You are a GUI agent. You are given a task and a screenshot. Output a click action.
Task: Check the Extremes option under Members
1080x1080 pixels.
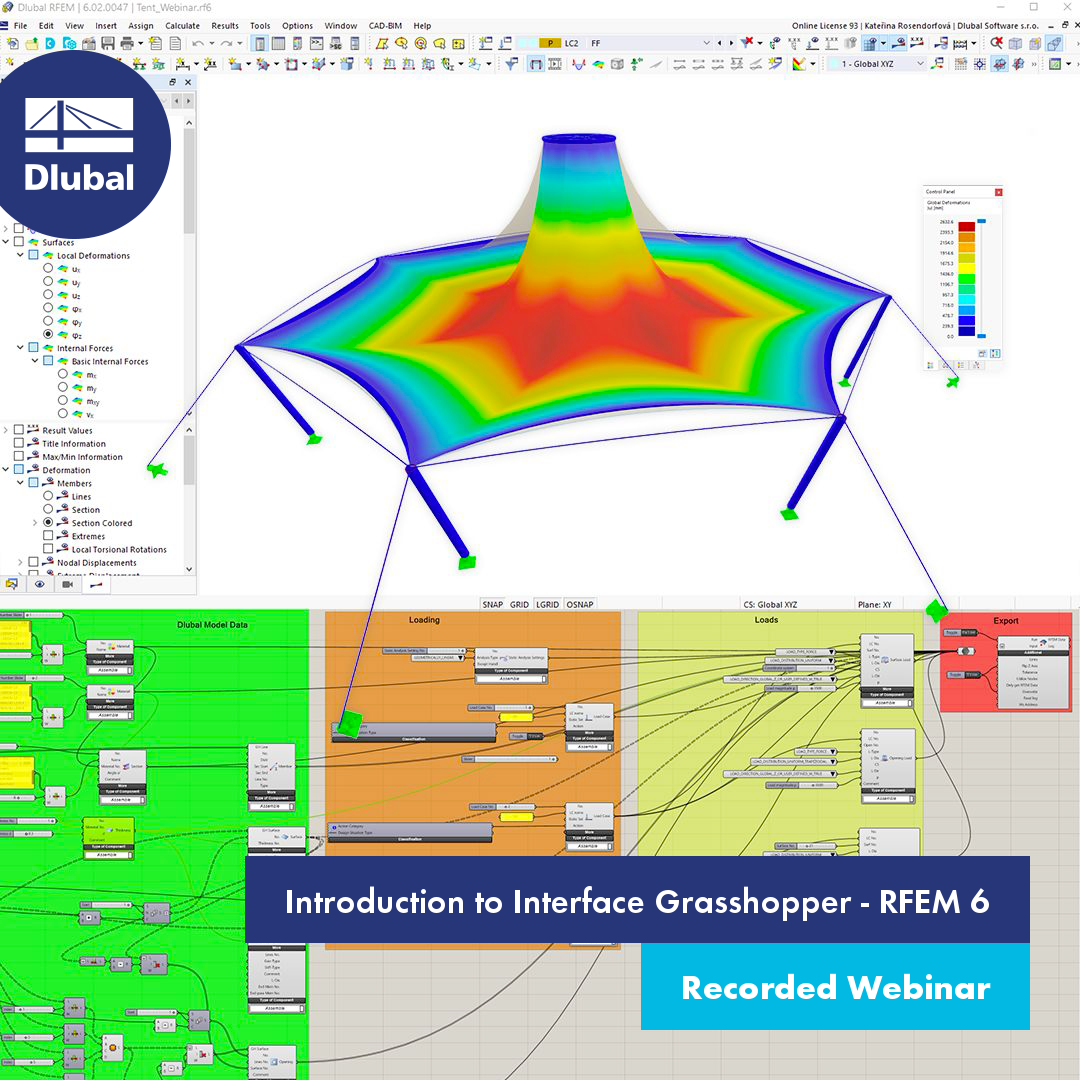[x=47, y=535]
